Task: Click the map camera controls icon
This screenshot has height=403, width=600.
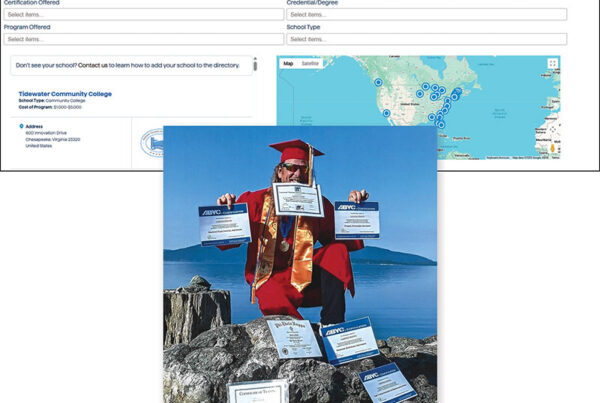Action: click(552, 132)
